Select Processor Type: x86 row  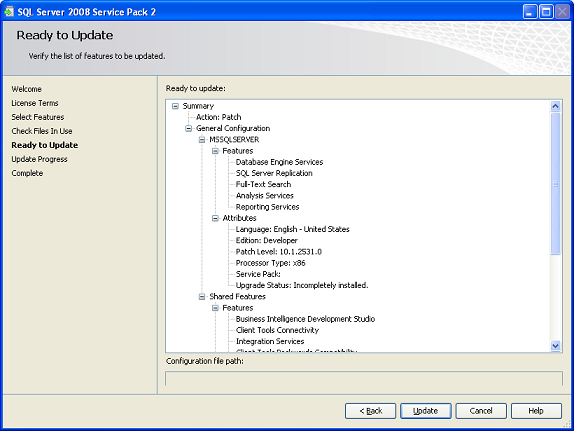(x=271, y=263)
